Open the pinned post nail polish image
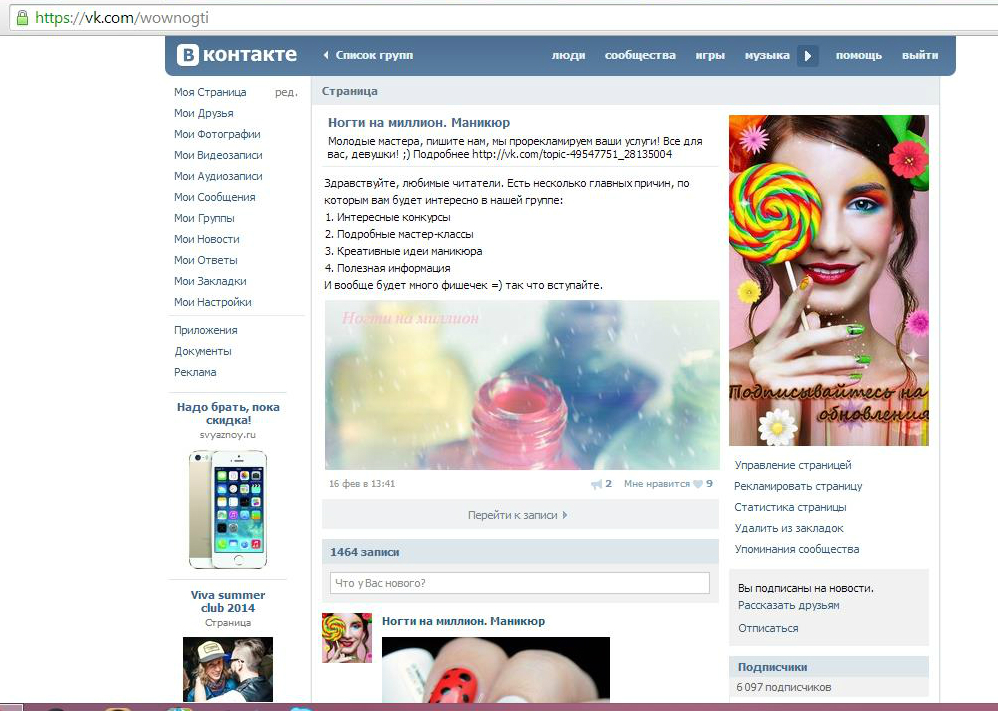998x711 pixels. pos(522,385)
